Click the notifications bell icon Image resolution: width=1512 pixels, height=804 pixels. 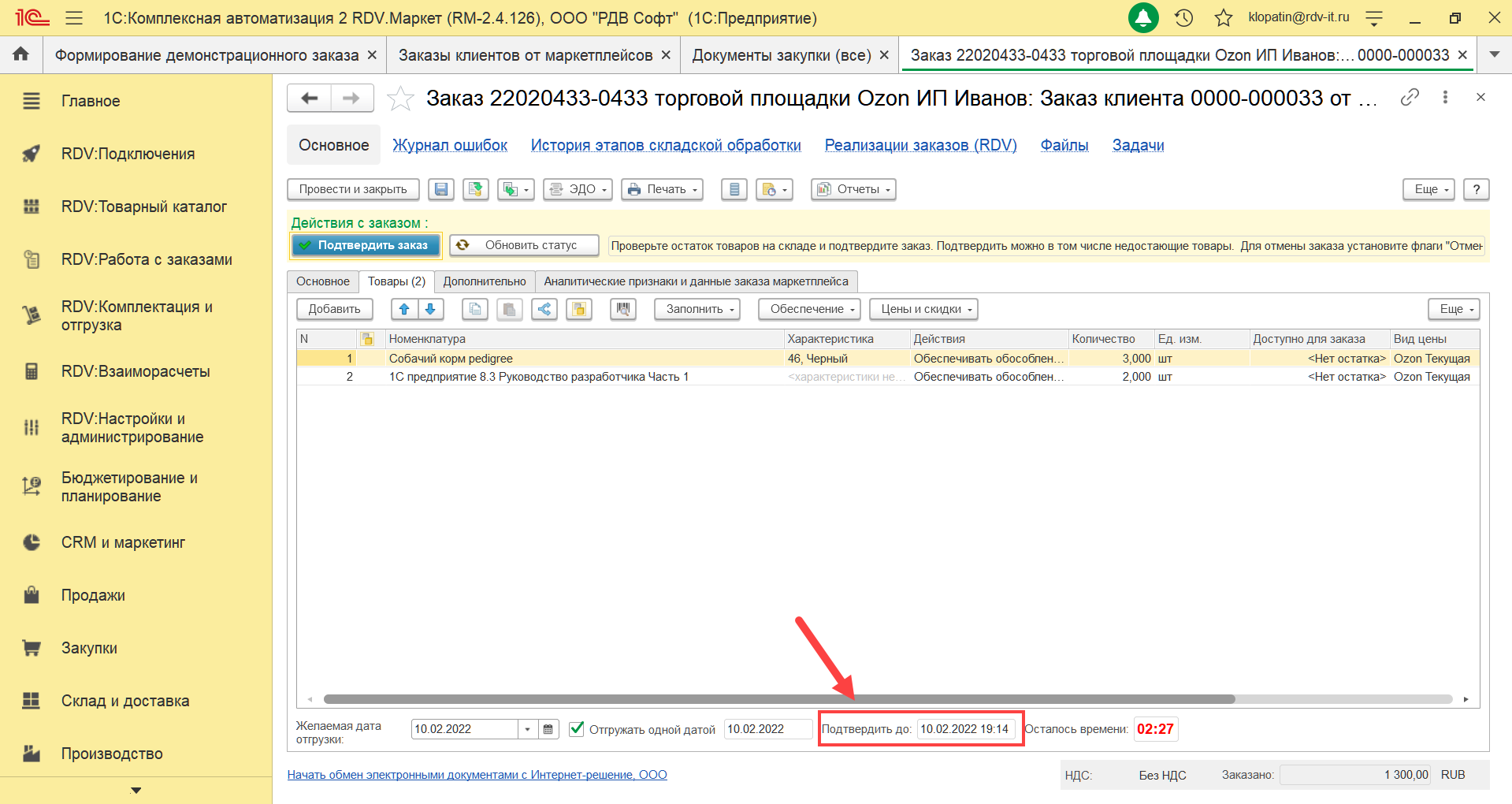(x=1142, y=17)
